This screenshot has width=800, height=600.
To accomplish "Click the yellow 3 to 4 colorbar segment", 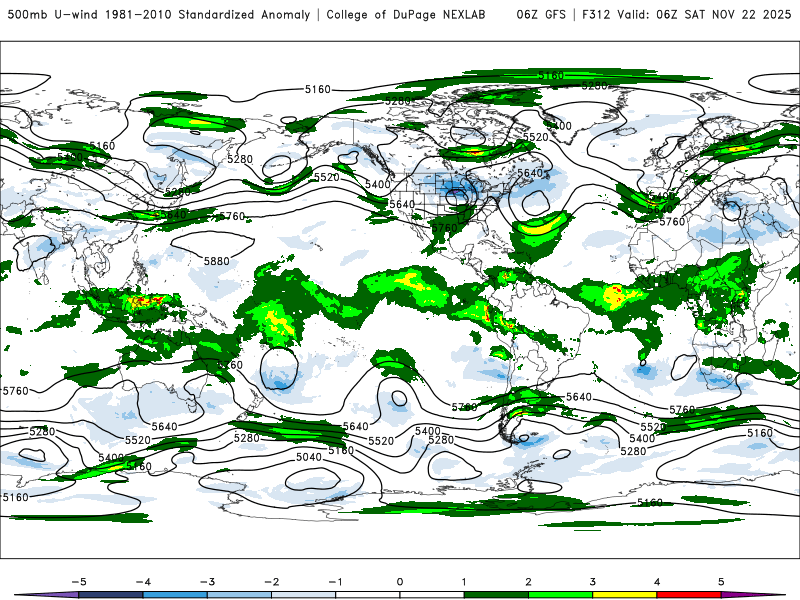I will point(624,595).
